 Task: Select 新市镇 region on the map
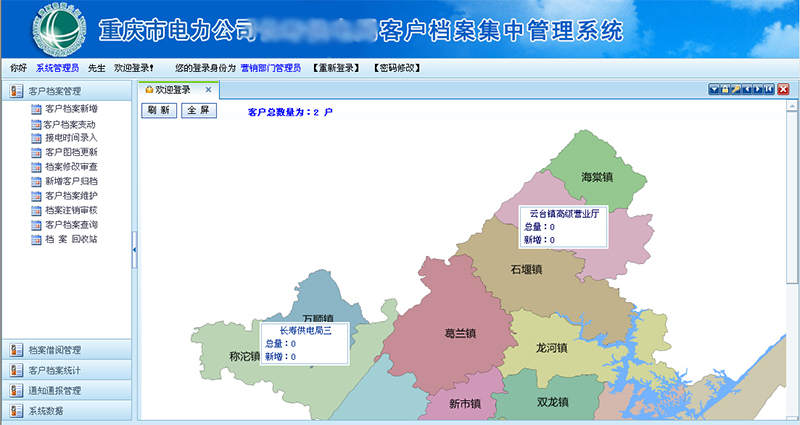[x=465, y=404]
